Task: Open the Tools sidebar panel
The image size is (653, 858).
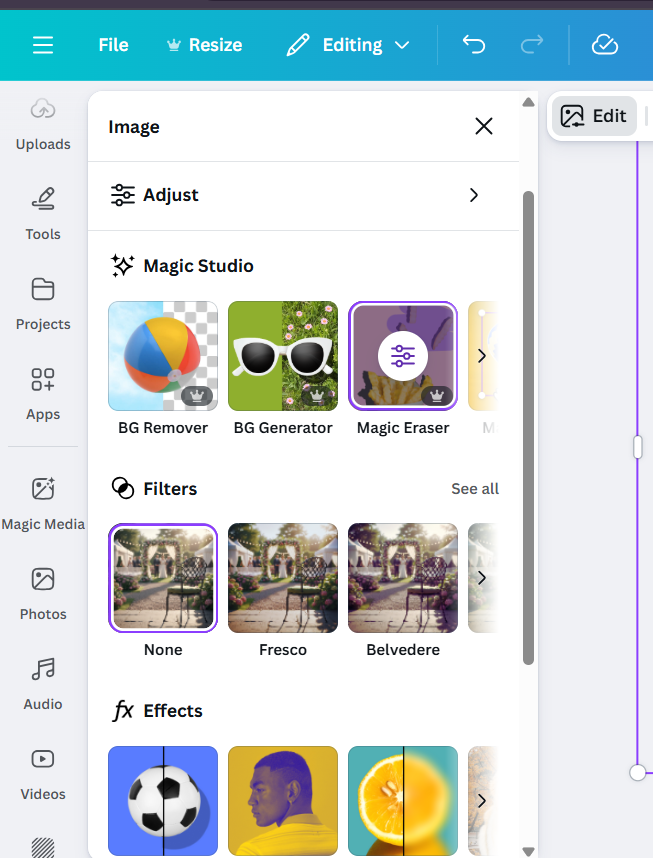Action: pos(43,213)
